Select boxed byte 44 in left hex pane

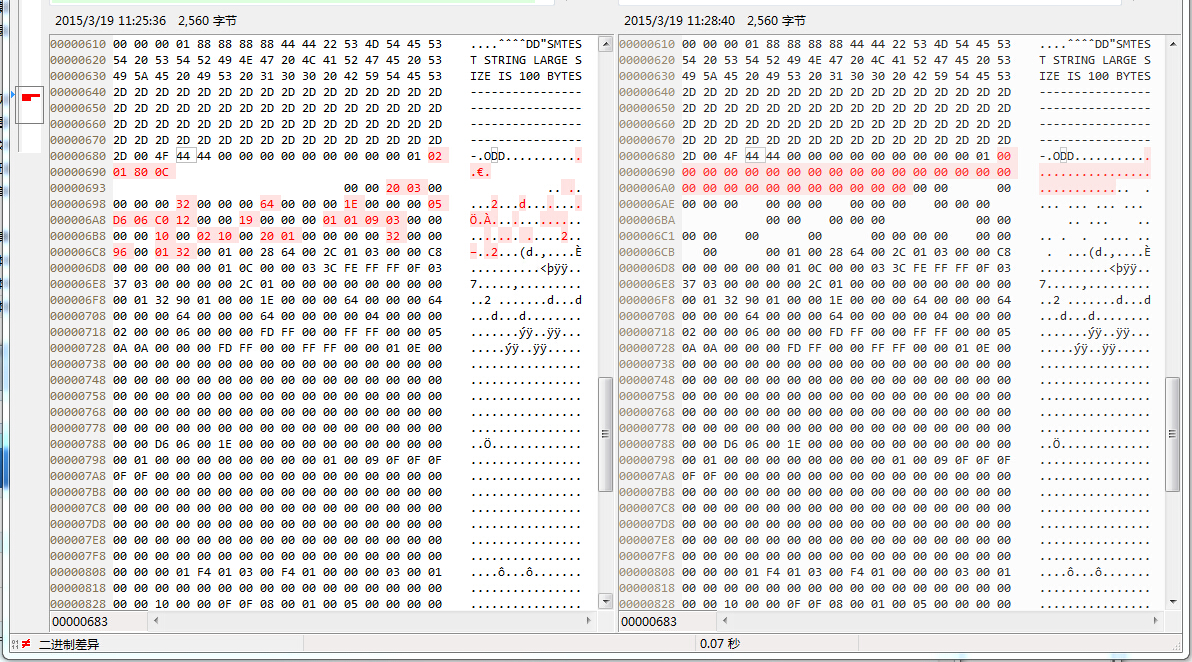pyautogui.click(x=184, y=156)
